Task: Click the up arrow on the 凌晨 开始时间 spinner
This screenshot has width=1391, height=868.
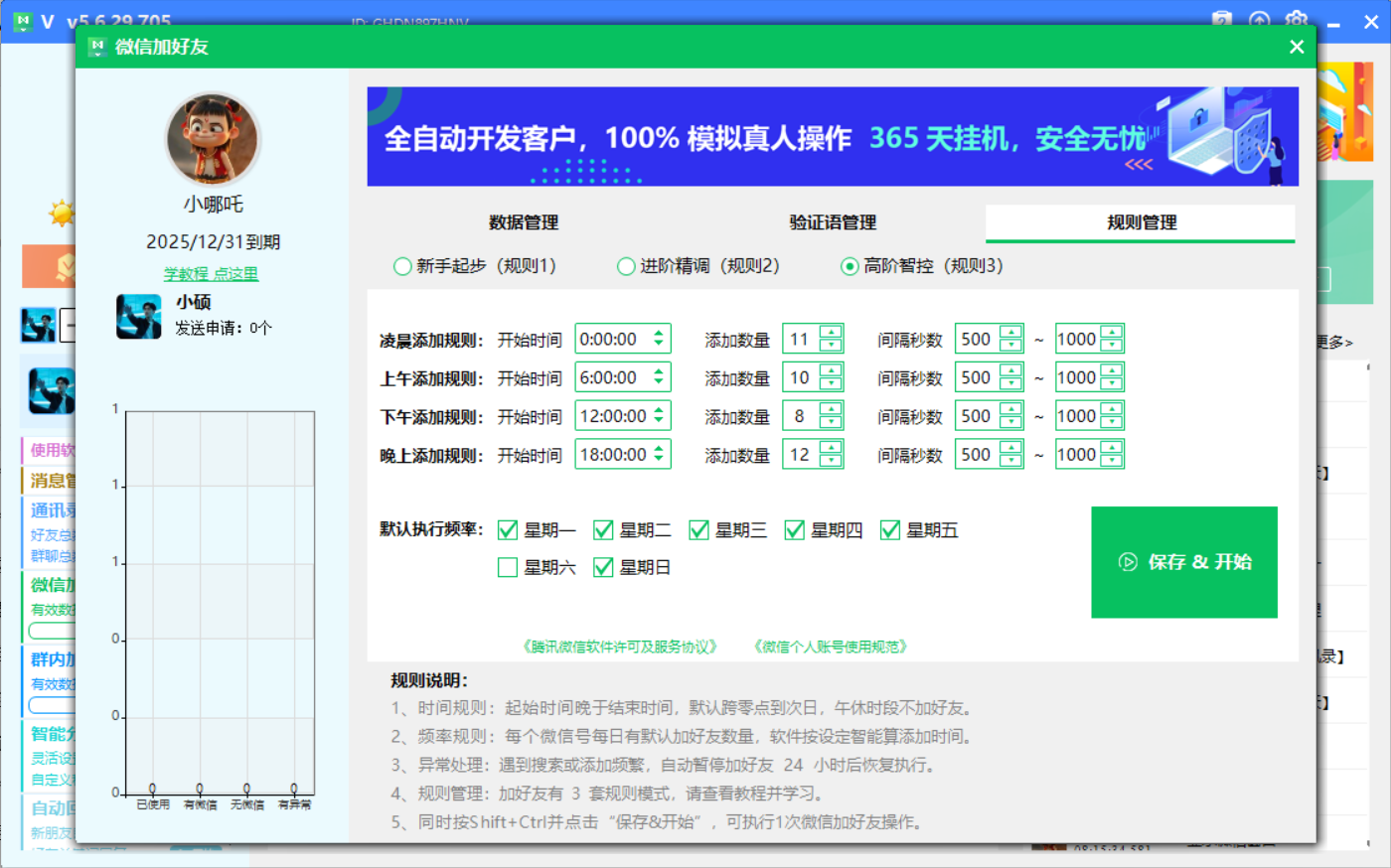Action: click(659, 334)
